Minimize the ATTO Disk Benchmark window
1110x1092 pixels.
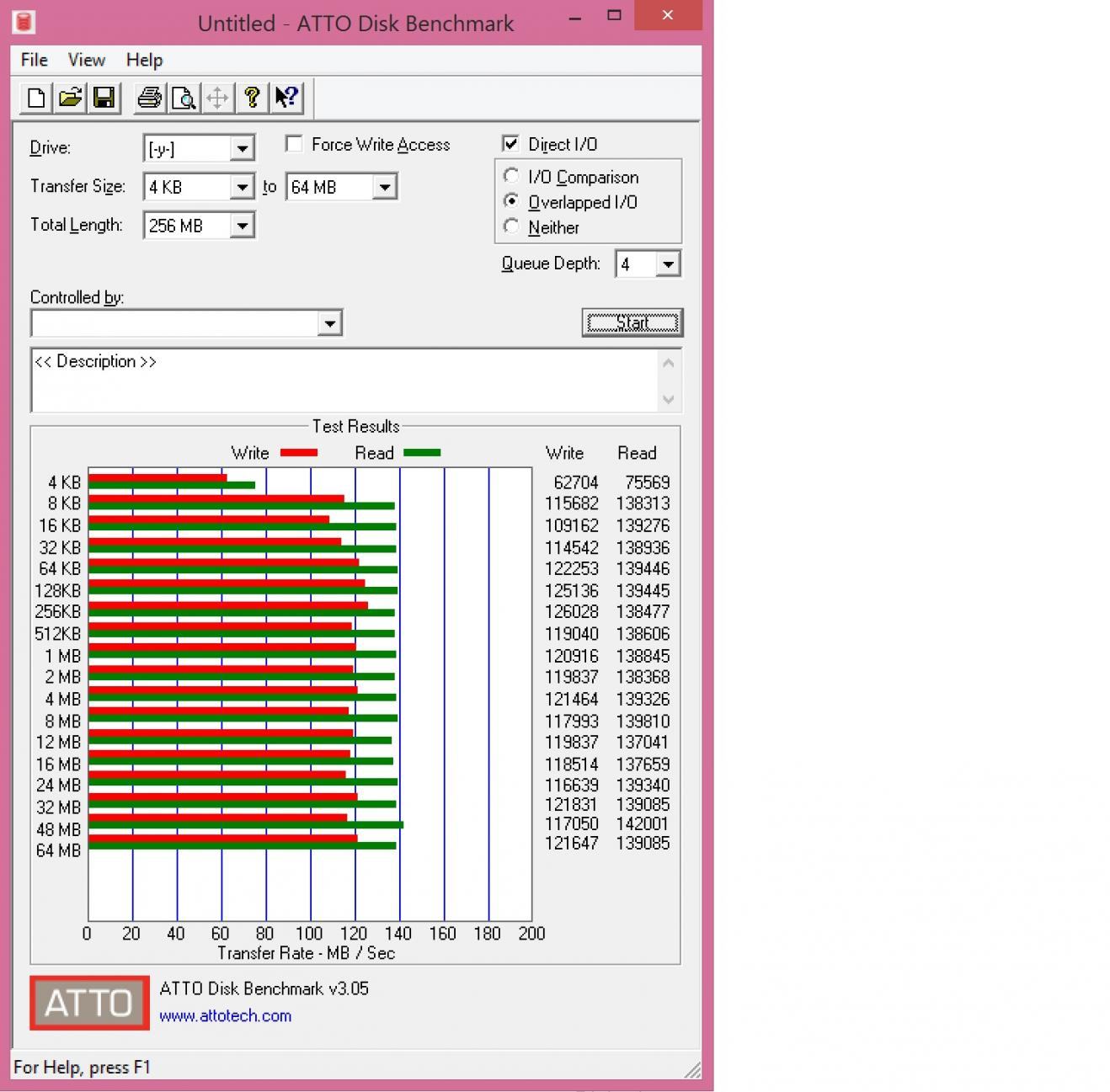pos(575,16)
